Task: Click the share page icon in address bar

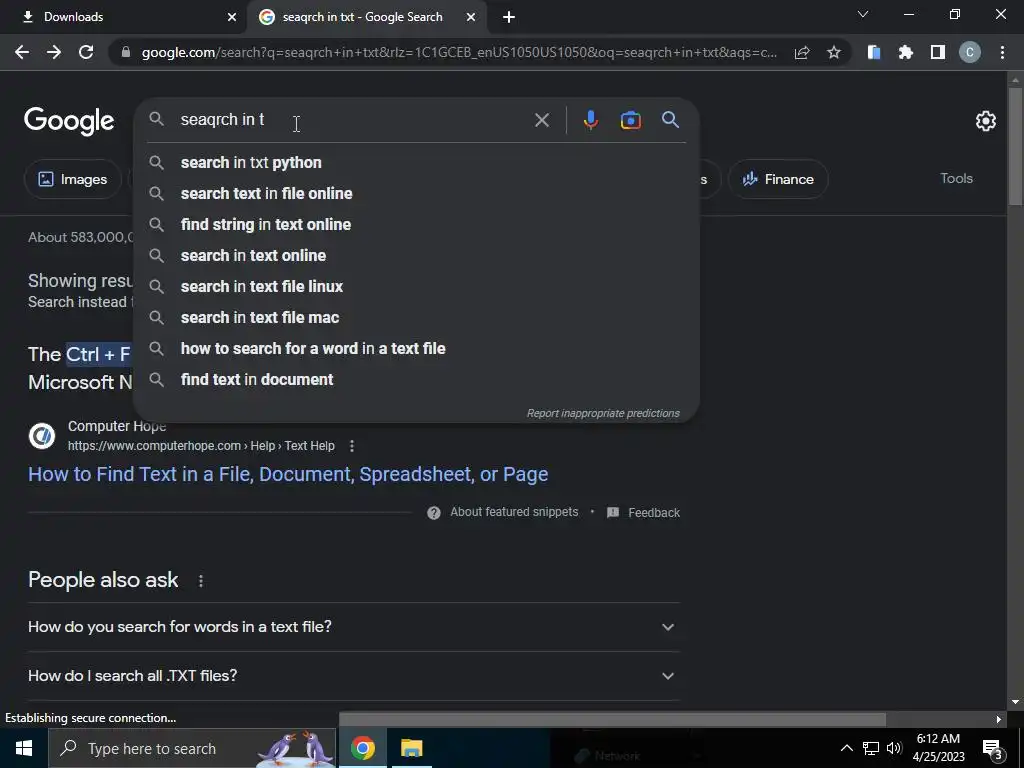Action: [802, 52]
